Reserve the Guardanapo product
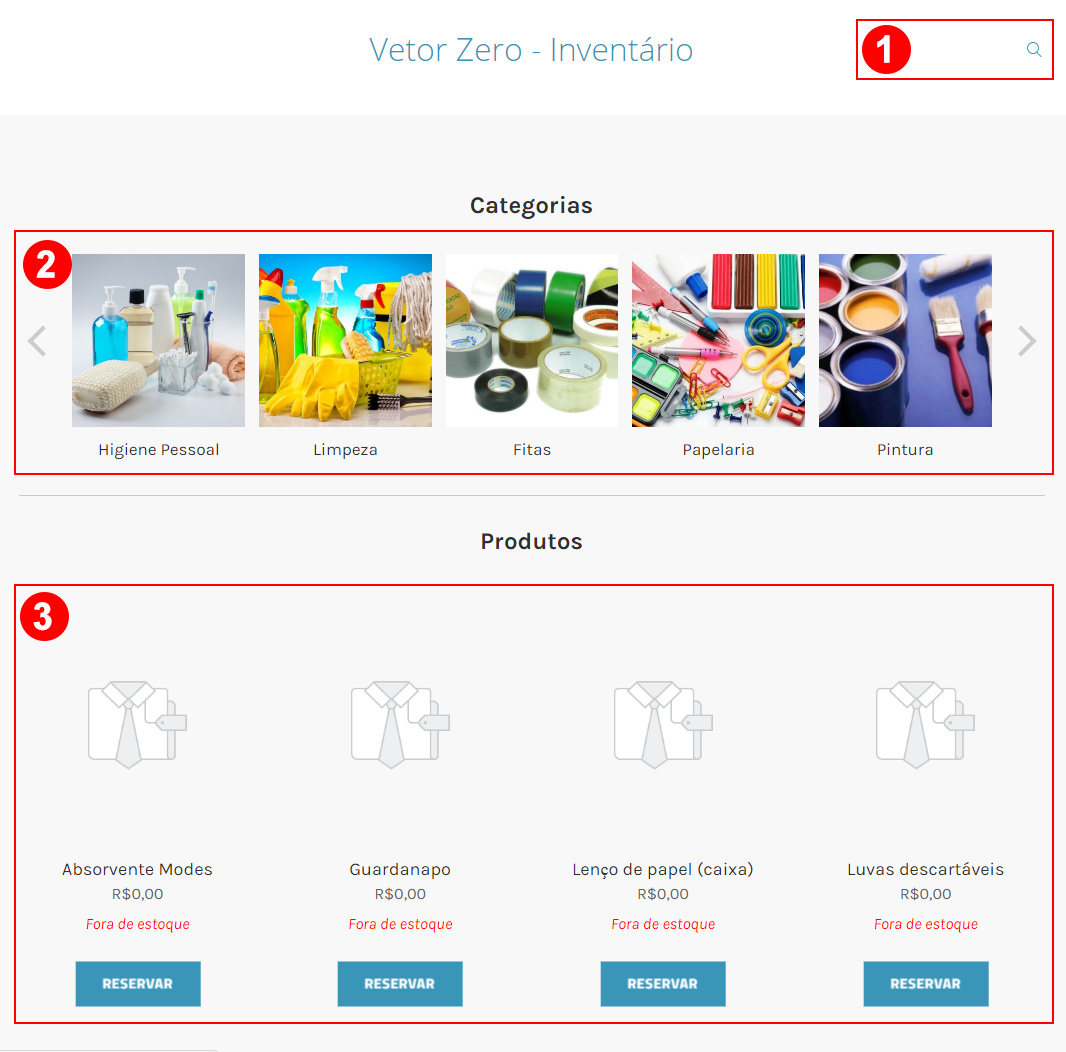The image size is (1066, 1052). coord(400,983)
